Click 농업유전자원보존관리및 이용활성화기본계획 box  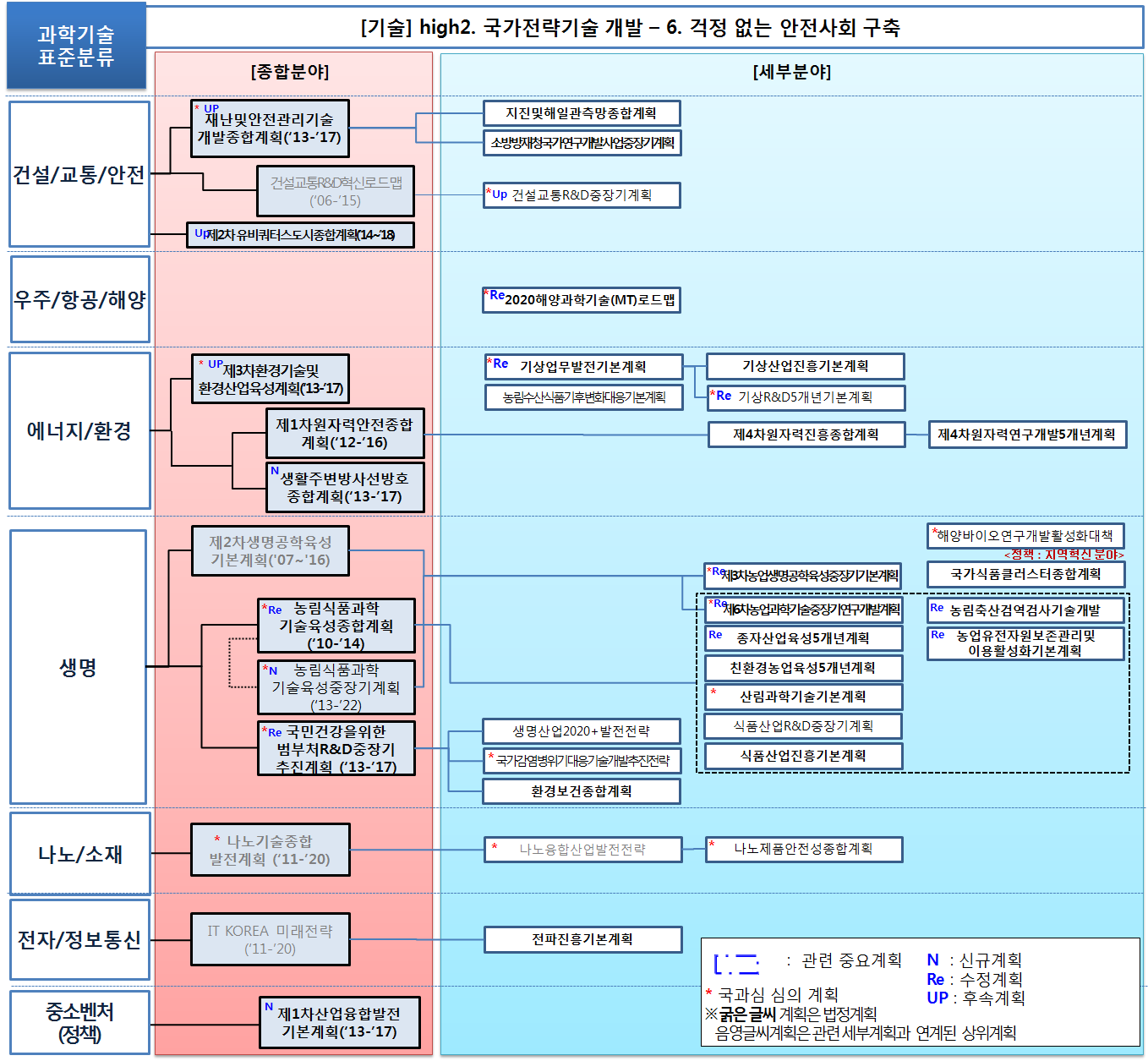click(x=1026, y=643)
